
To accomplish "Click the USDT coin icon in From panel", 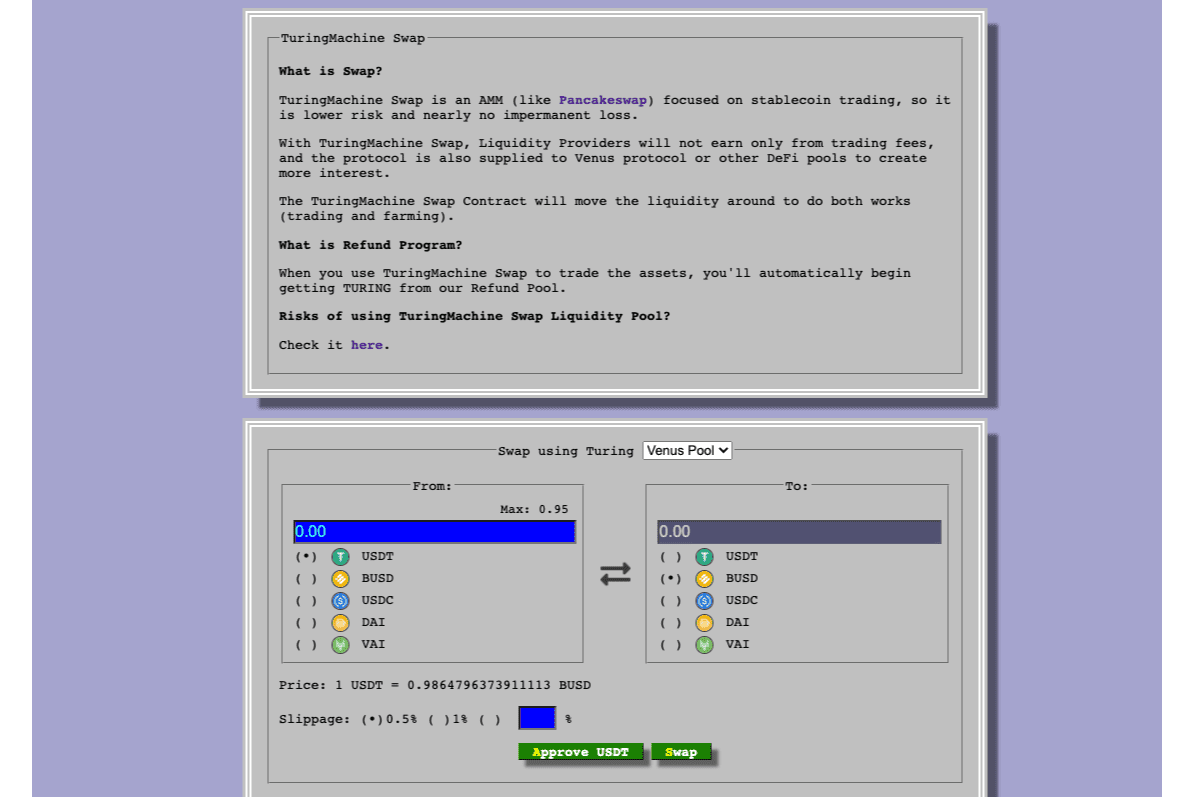I will coord(340,557).
